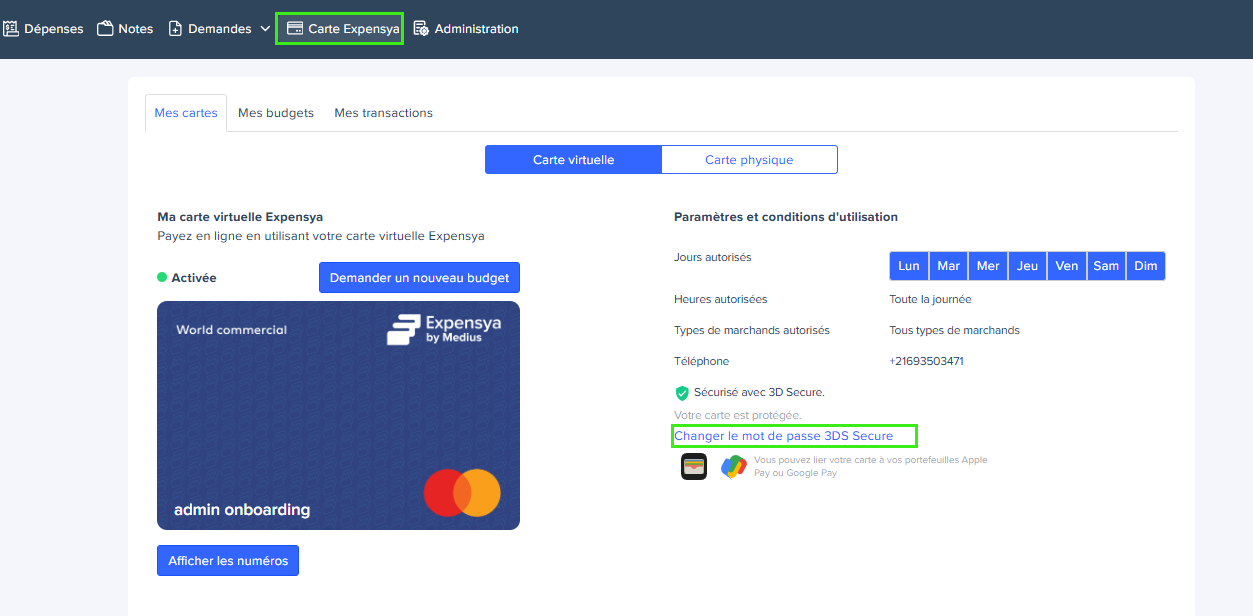Select the Carte virtuelle option
1253x616 pixels.
pos(573,160)
